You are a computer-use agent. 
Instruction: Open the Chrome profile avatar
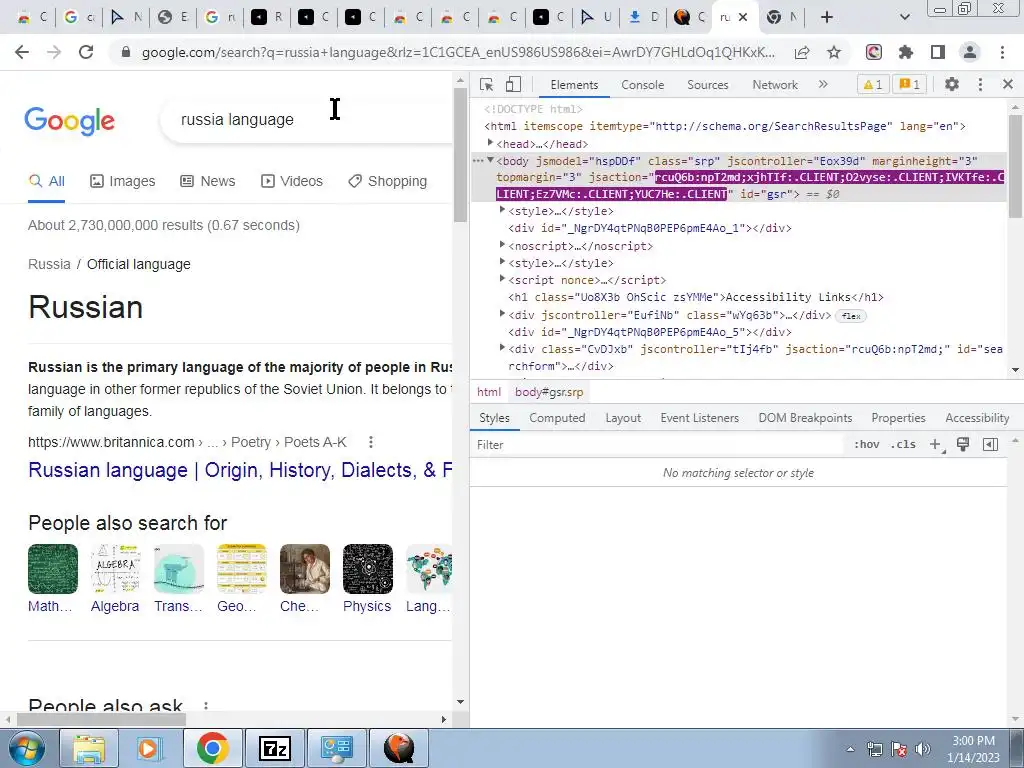[x=970, y=52]
